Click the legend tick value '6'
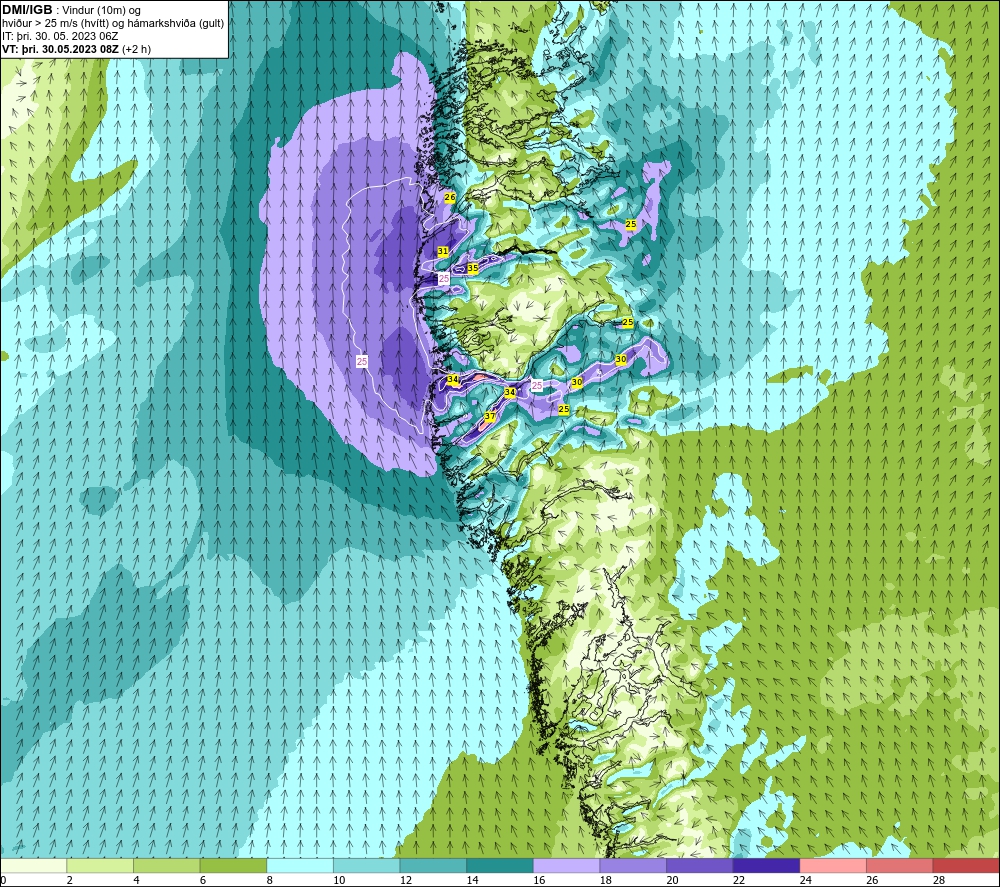 (203, 880)
